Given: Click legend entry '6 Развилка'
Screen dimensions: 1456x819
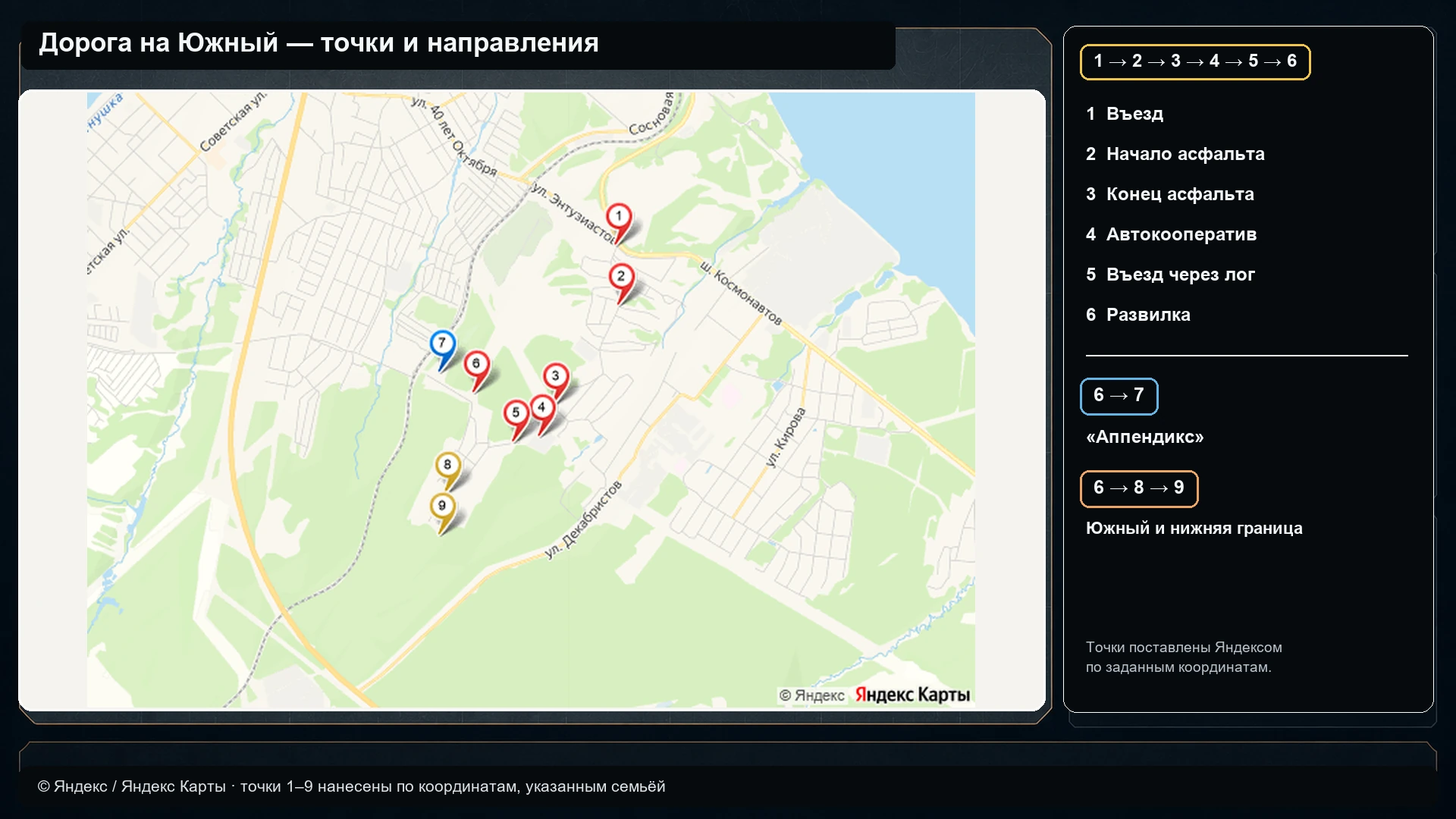Looking at the screenshot, I should pos(1138,315).
